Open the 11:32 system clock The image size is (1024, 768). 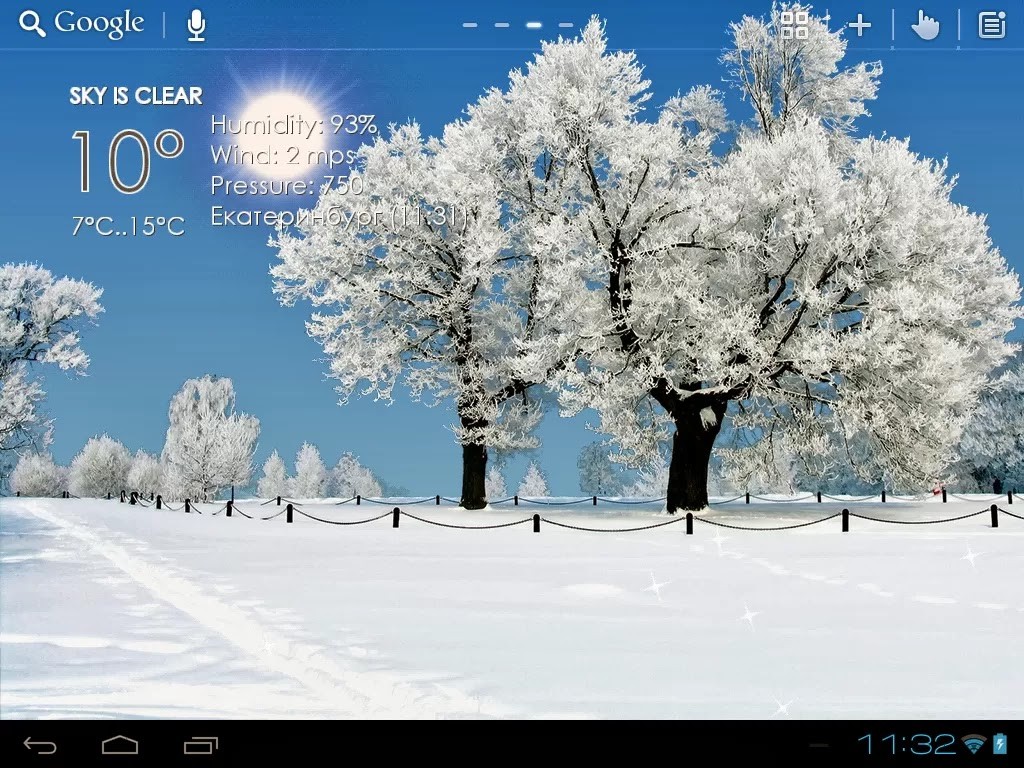click(906, 744)
